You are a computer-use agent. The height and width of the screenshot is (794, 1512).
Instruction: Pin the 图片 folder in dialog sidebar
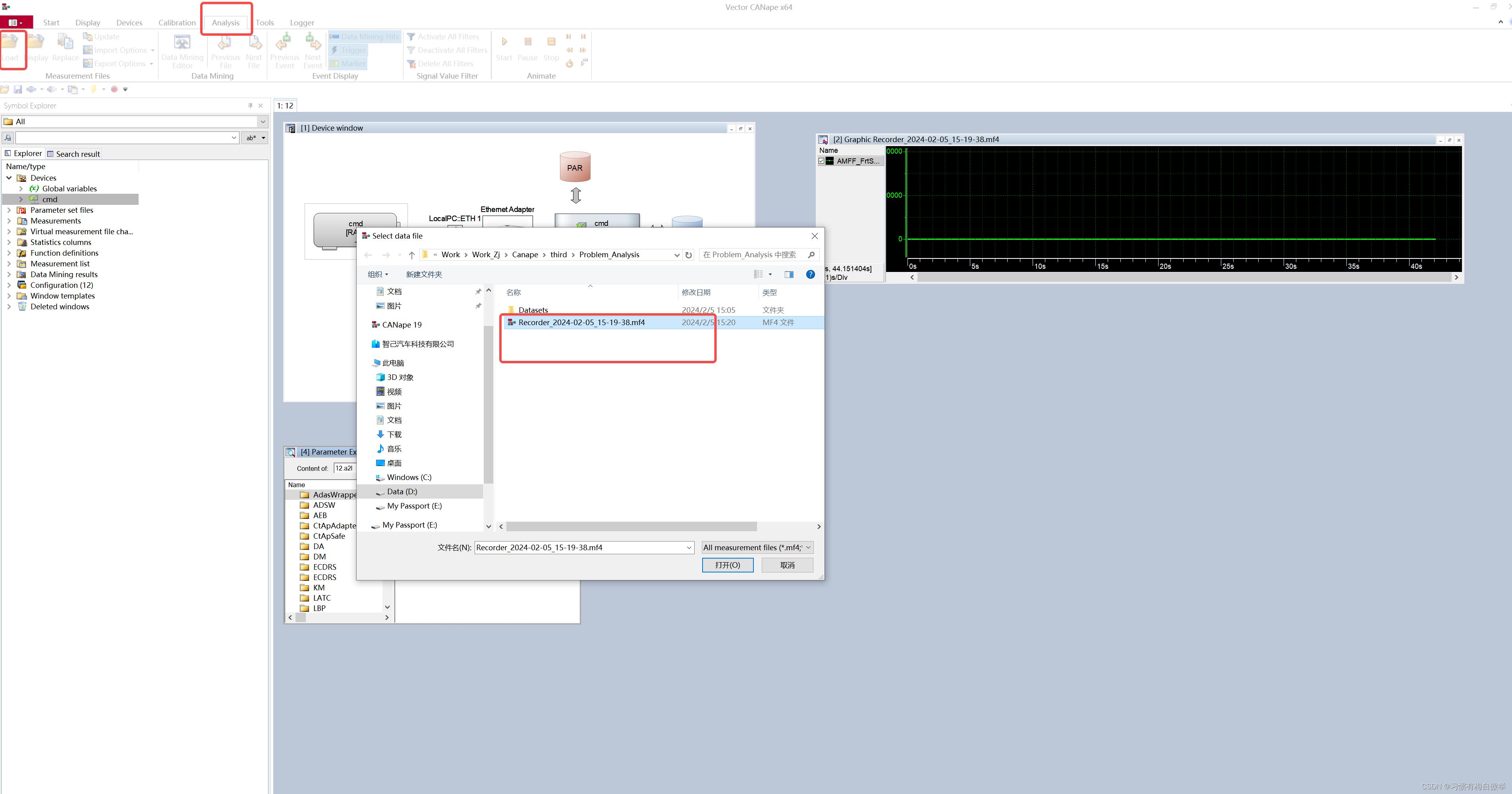pyautogui.click(x=478, y=306)
